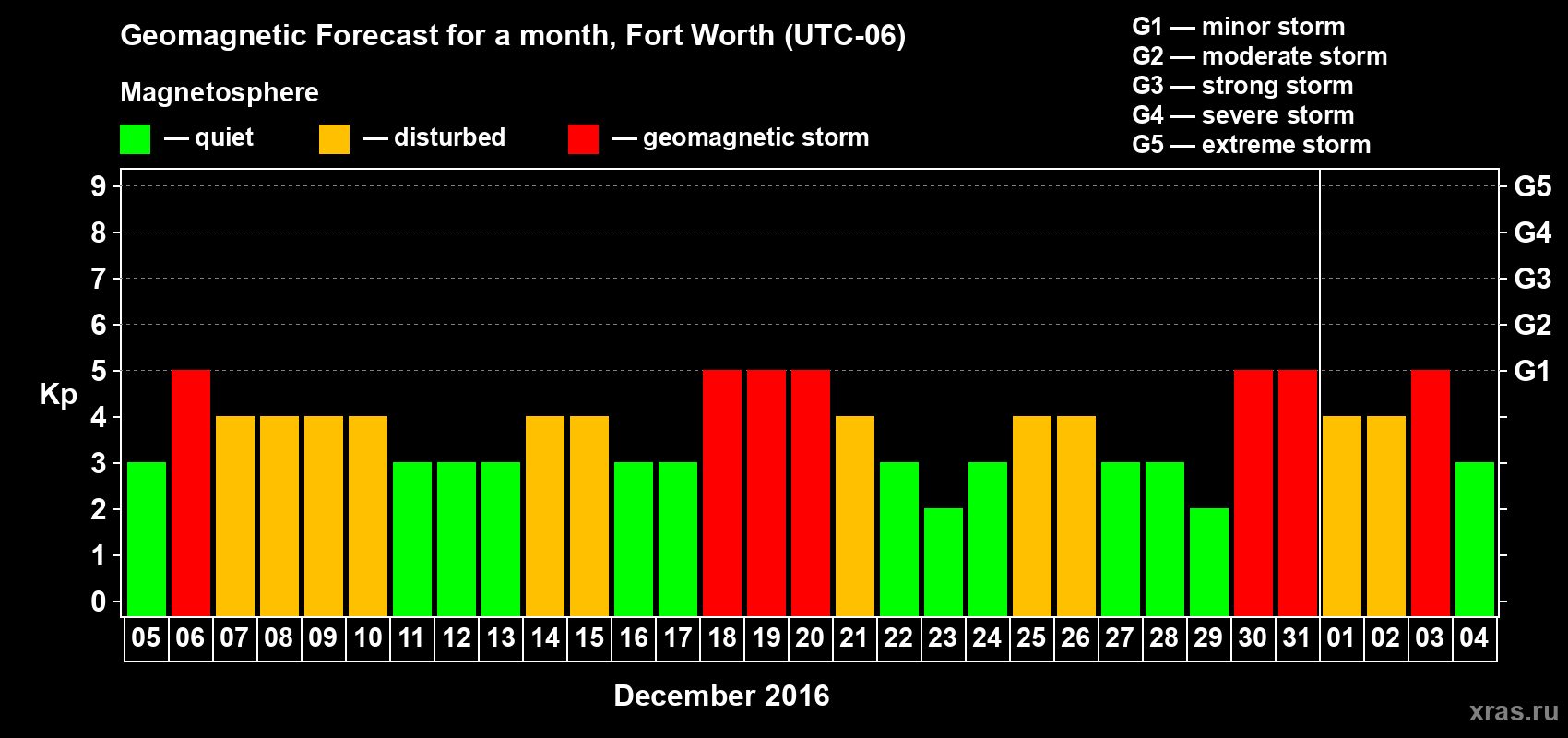Click the date label '26' on the axis
The width and height of the screenshot is (1568, 738).
1075,638
